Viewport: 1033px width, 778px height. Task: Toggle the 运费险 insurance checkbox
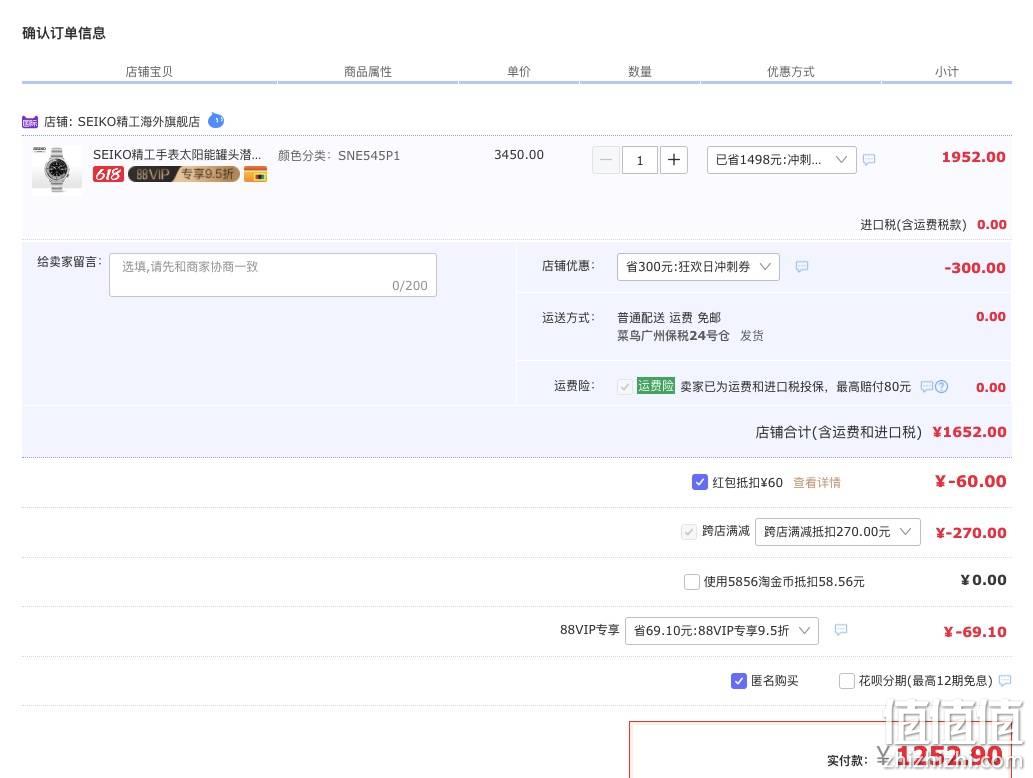tap(625, 387)
